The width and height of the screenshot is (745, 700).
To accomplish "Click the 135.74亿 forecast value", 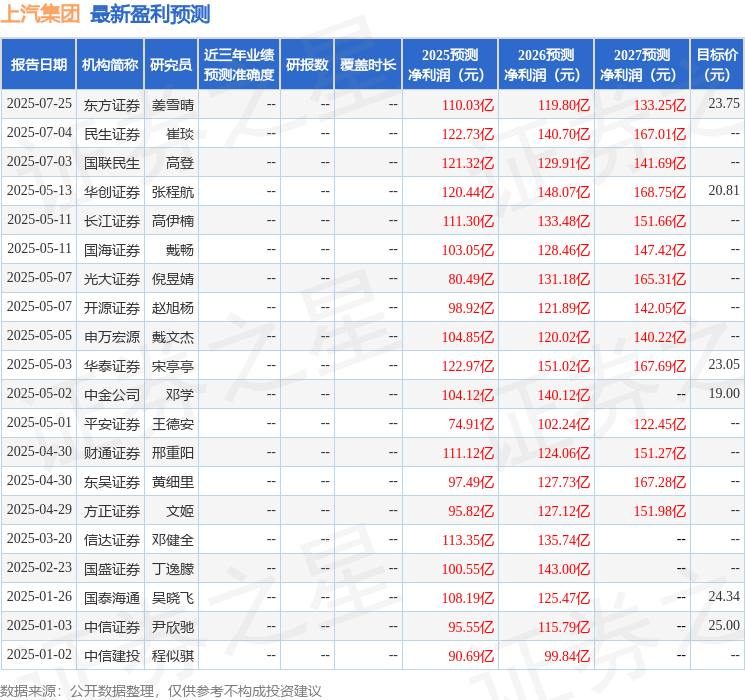I will (564, 540).
